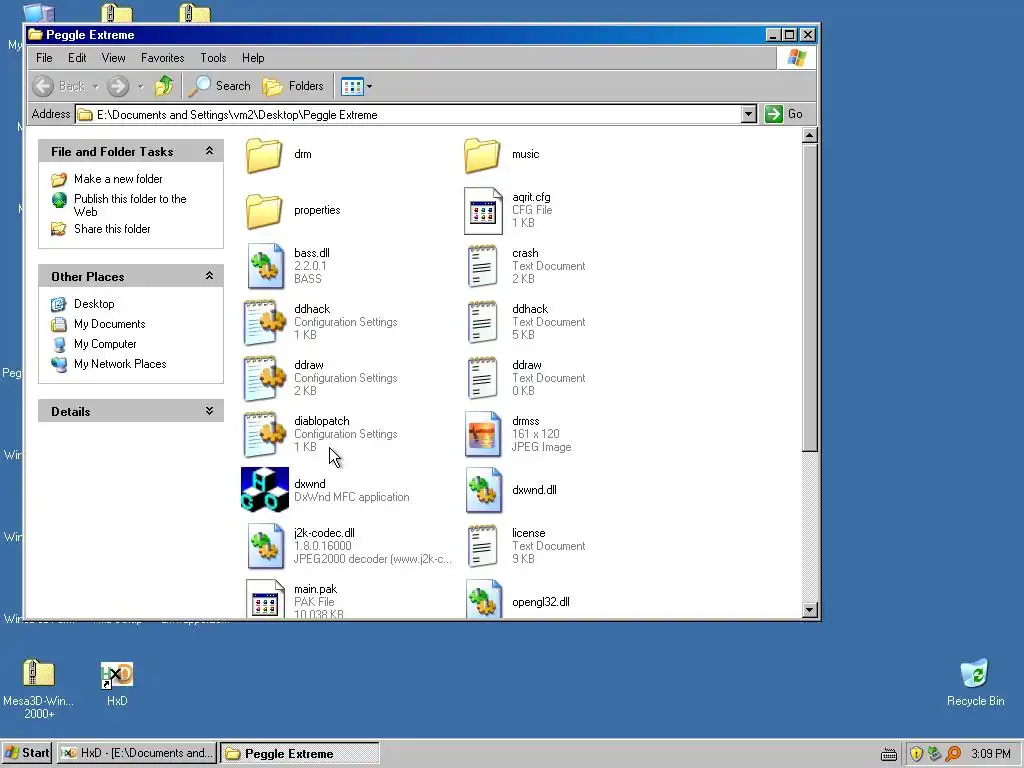Open the drm folder icon
Image resolution: width=1024 pixels, height=768 pixels.
264,155
